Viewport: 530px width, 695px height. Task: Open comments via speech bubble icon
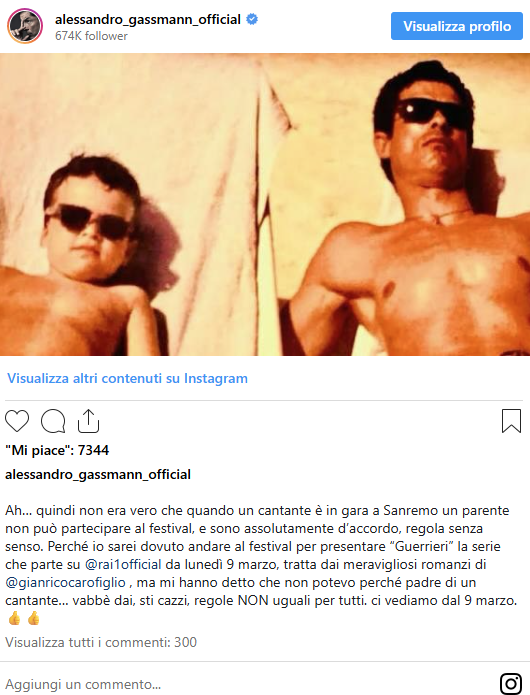pos(53,421)
